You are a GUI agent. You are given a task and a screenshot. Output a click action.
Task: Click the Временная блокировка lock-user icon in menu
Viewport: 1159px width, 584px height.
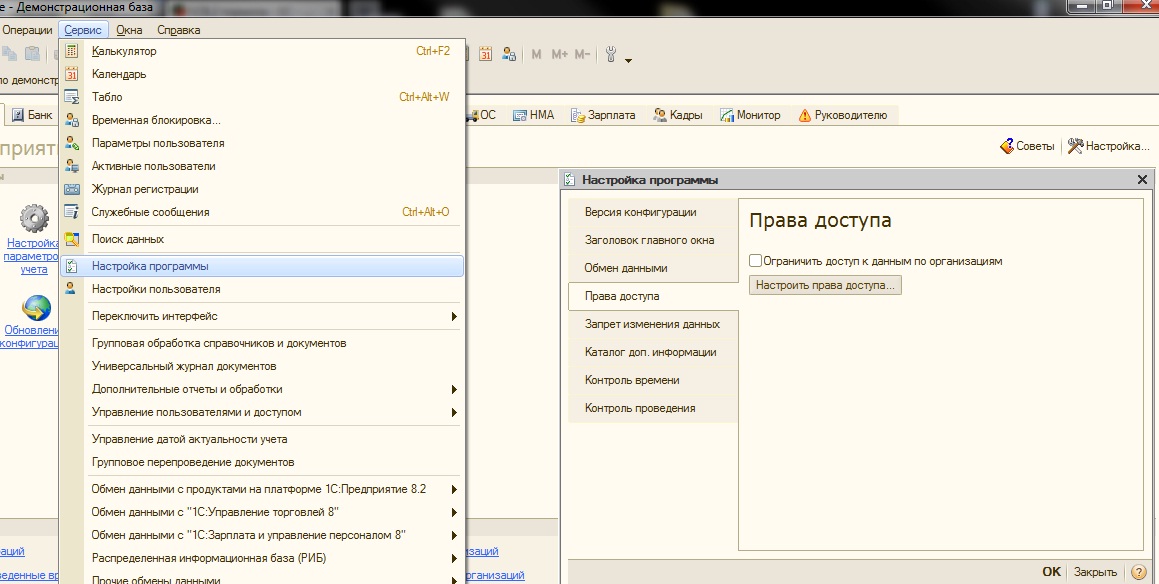click(71, 120)
